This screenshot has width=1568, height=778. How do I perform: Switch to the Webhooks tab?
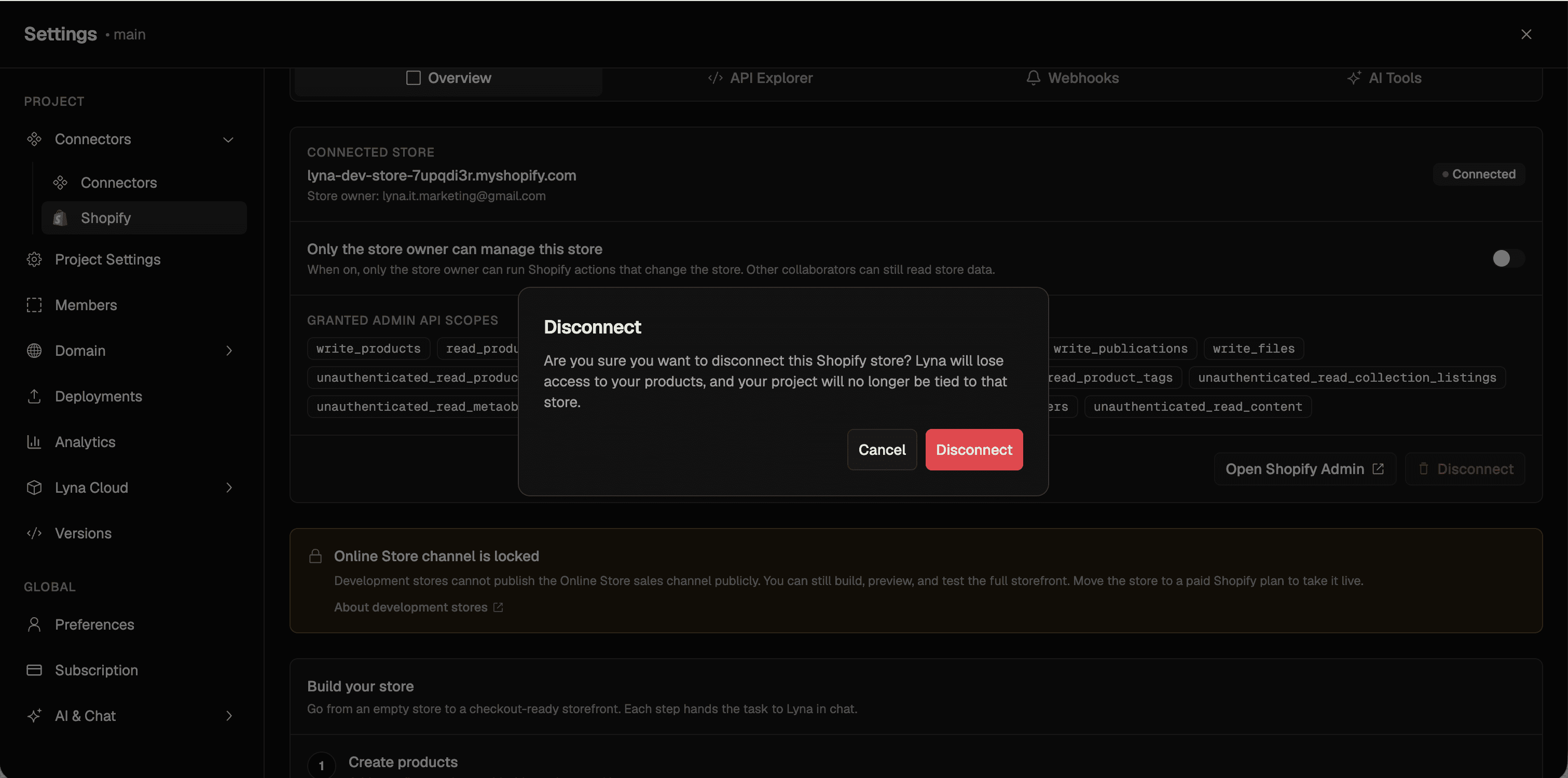pyautogui.click(x=1072, y=78)
